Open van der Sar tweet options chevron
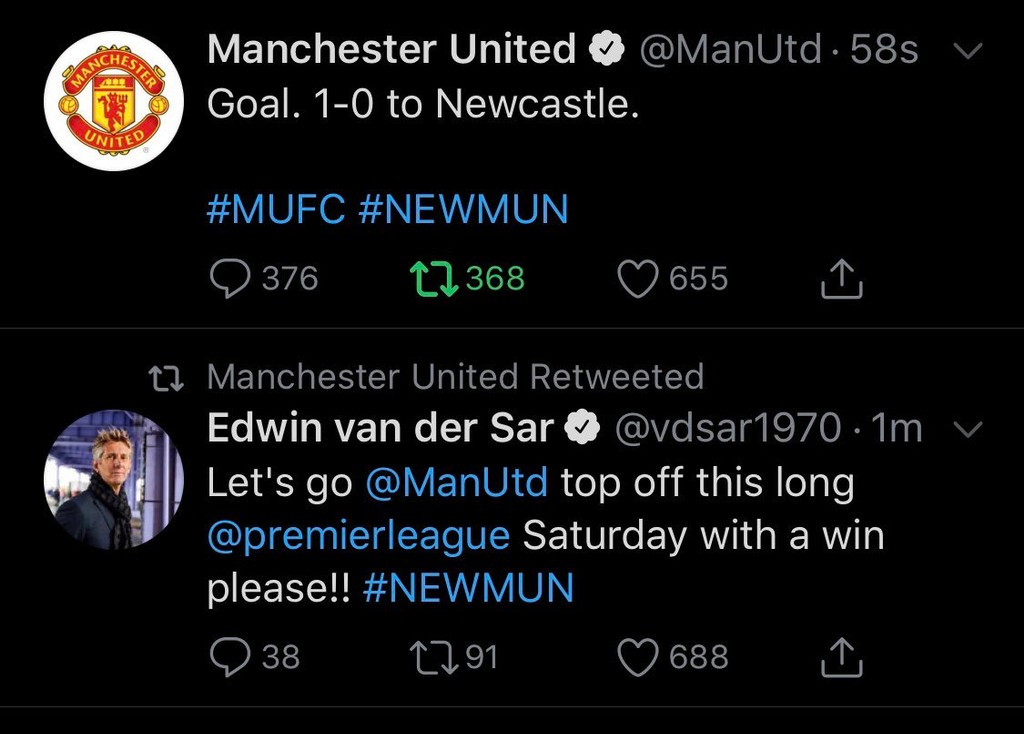 968,429
